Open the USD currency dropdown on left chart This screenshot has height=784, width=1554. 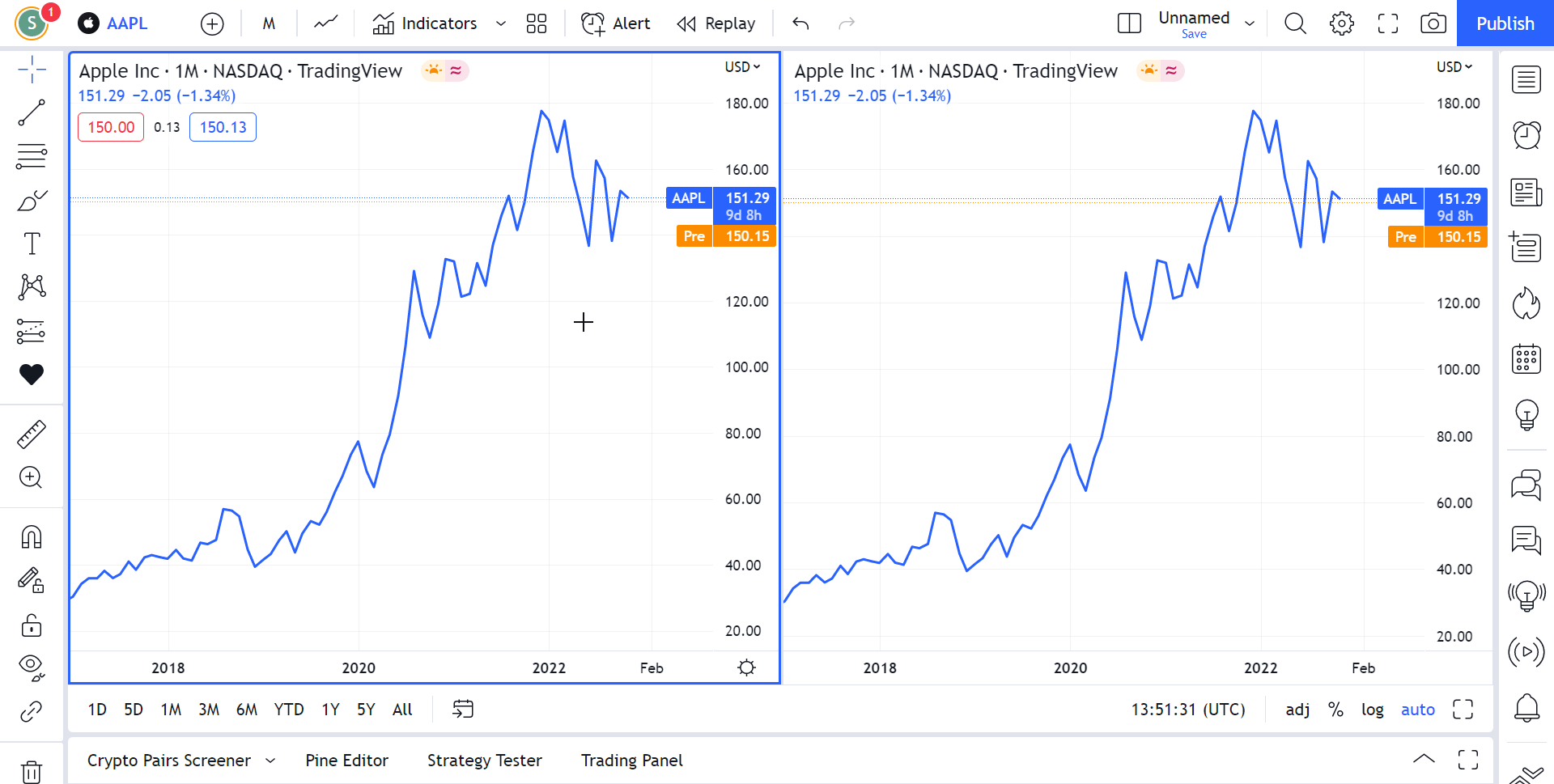[x=741, y=67]
